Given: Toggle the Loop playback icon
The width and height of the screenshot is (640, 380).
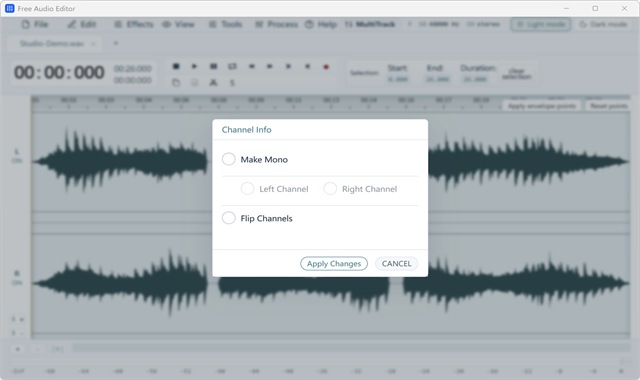Looking at the screenshot, I should click(x=232, y=66).
